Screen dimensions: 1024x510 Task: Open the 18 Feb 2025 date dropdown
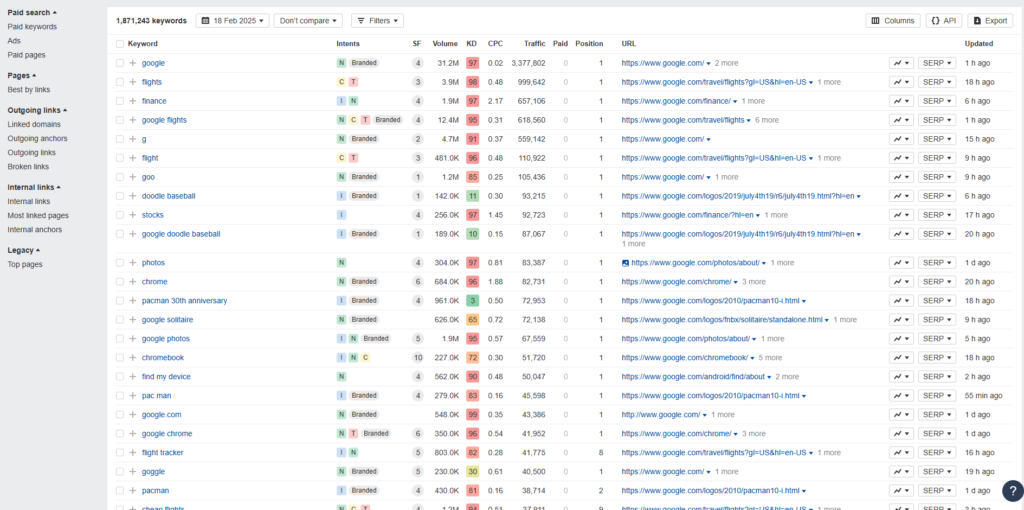tap(232, 21)
